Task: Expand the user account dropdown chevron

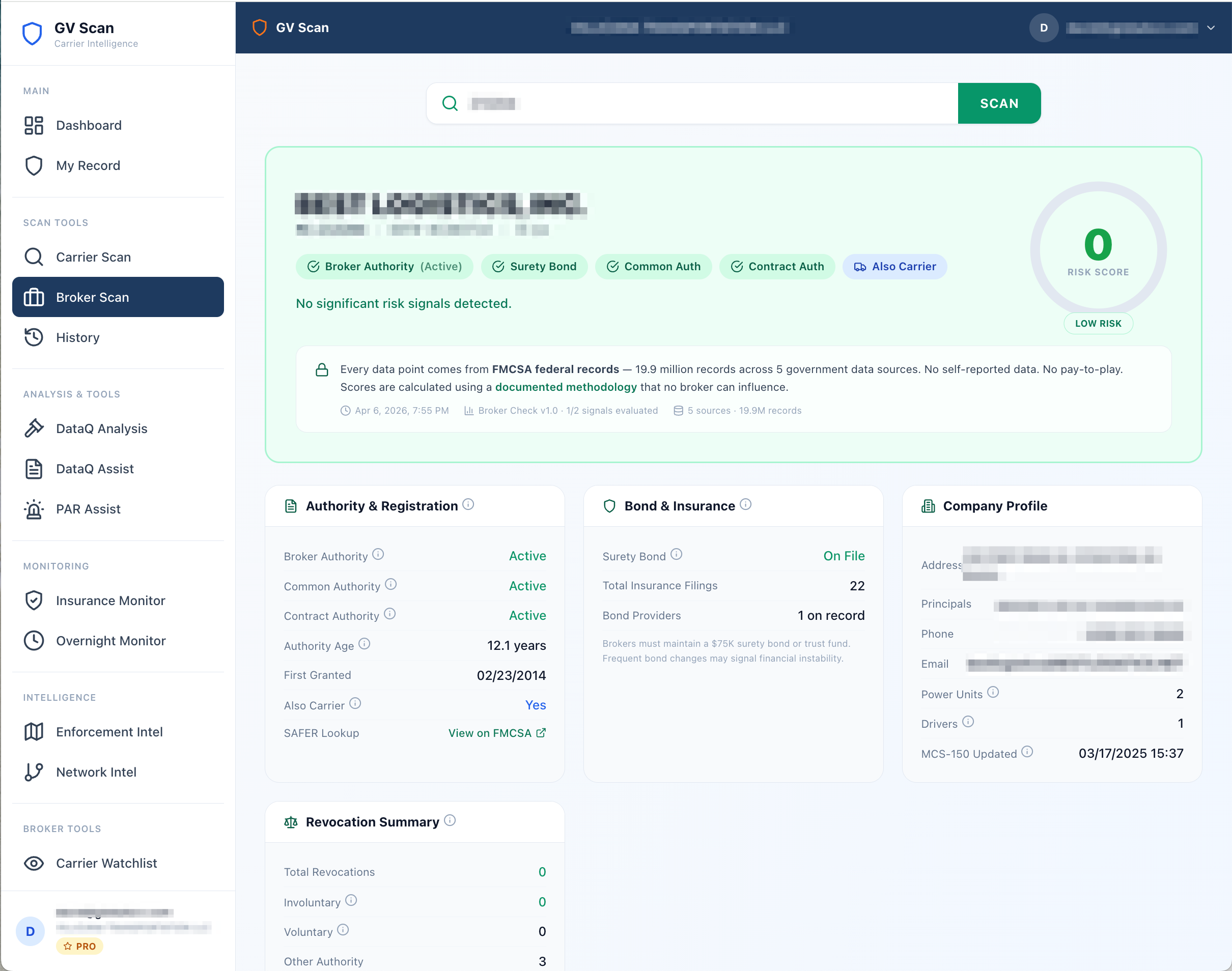Action: [x=1211, y=28]
